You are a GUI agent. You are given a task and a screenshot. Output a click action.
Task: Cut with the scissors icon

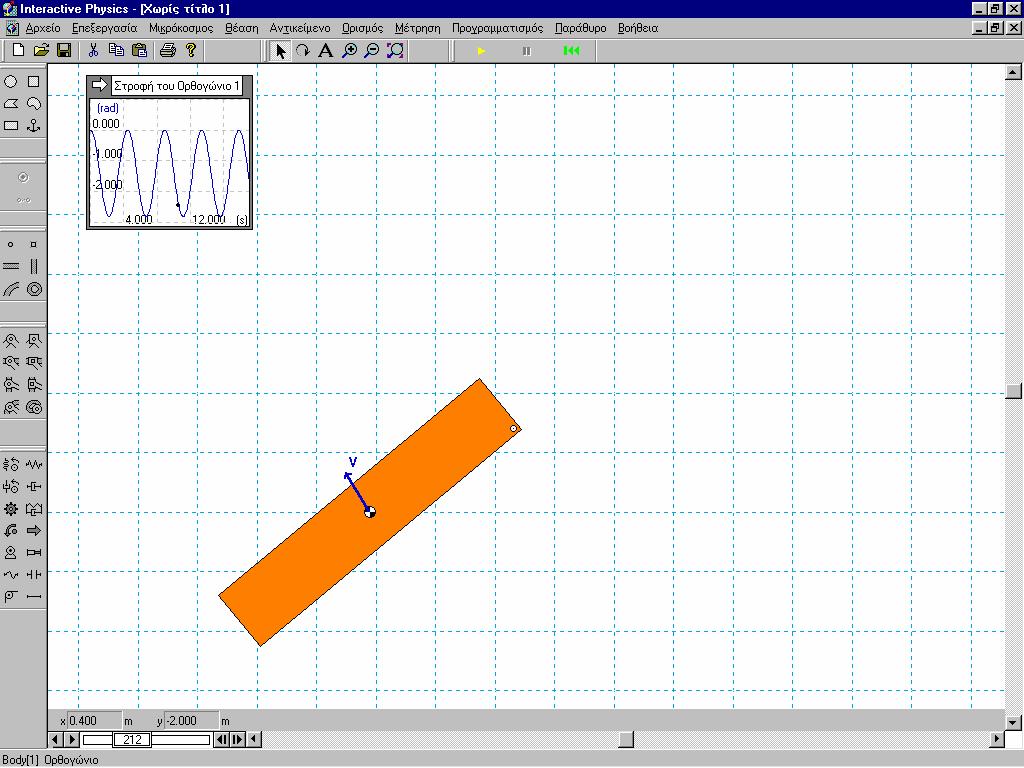pos(93,50)
